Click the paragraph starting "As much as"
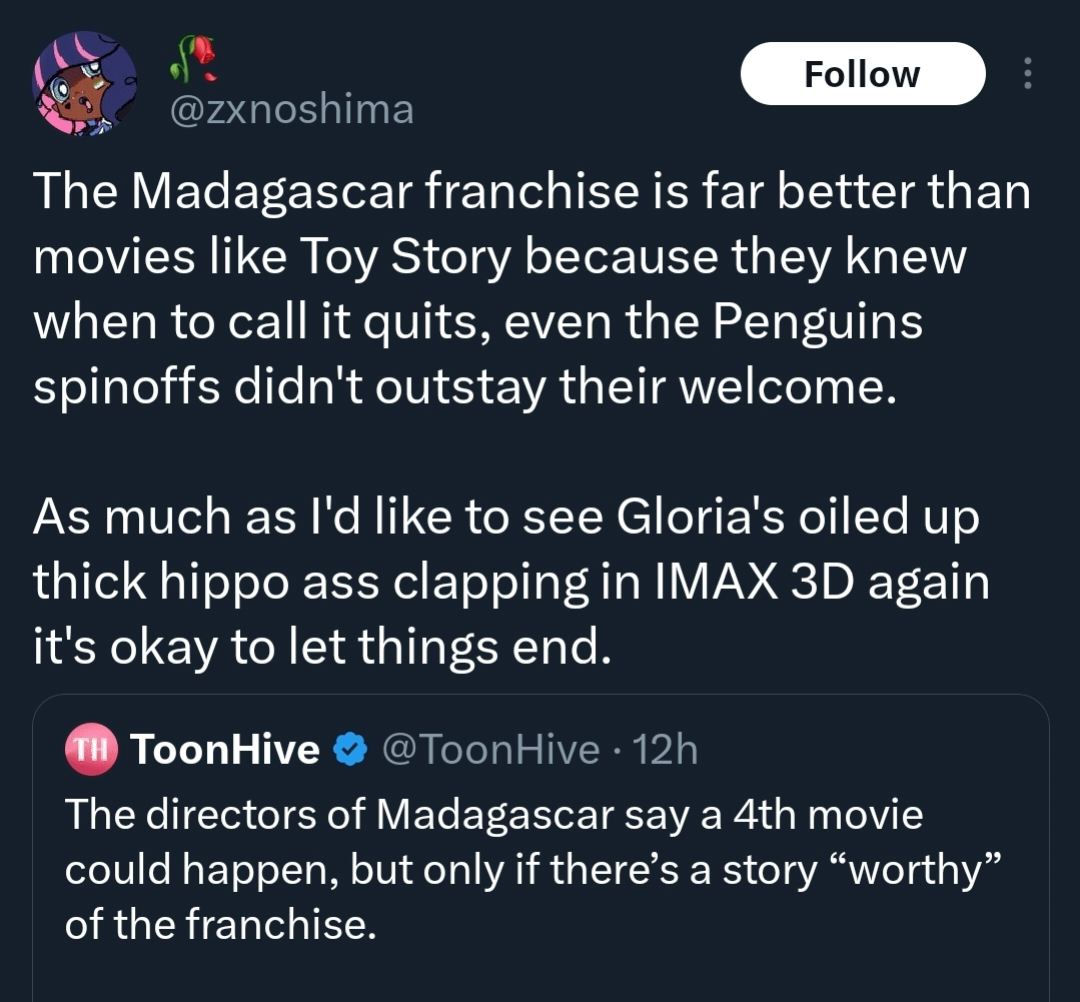1080x1002 pixels. [510, 582]
